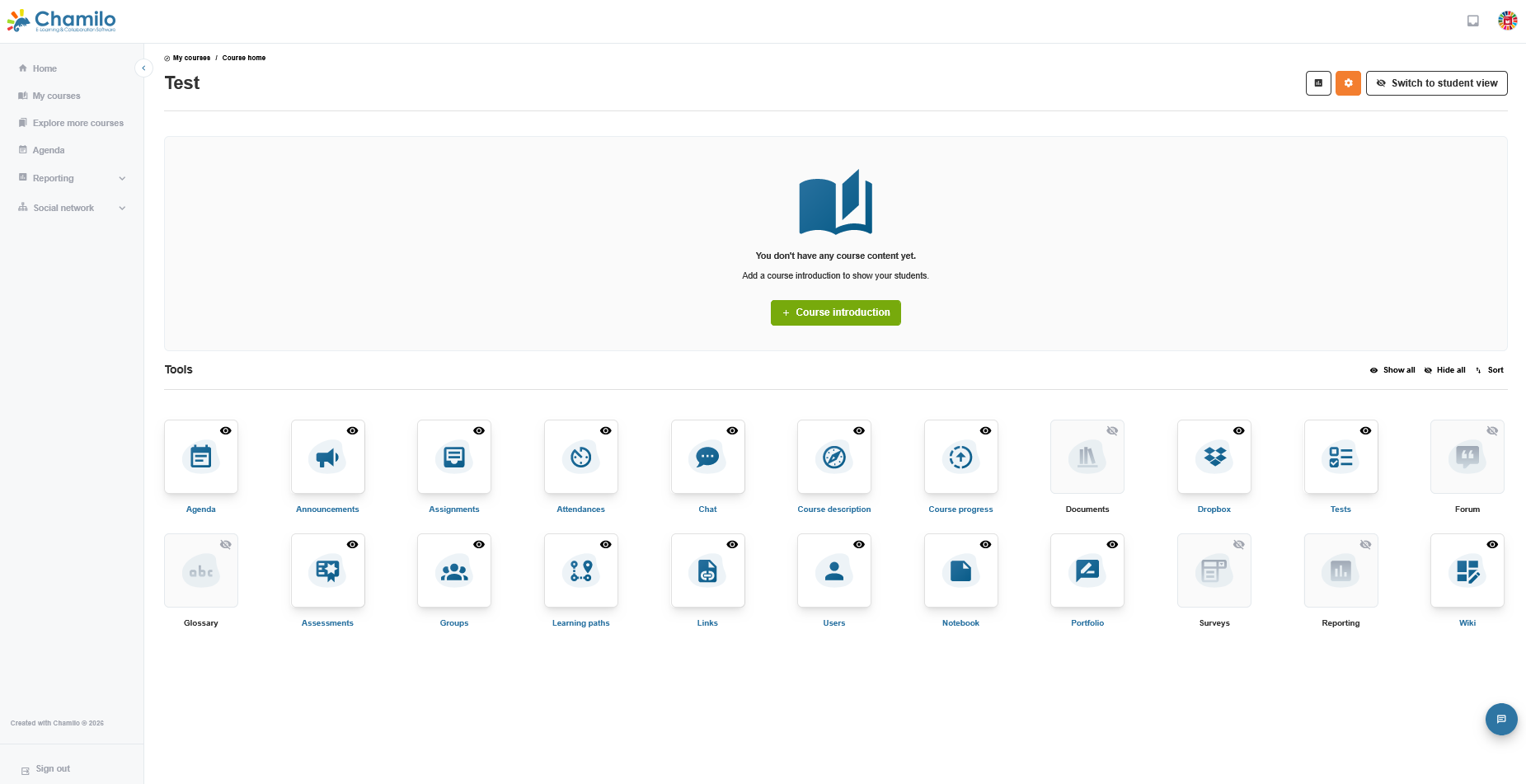Open the Assignments tool icon
1526x784 pixels.
click(454, 457)
